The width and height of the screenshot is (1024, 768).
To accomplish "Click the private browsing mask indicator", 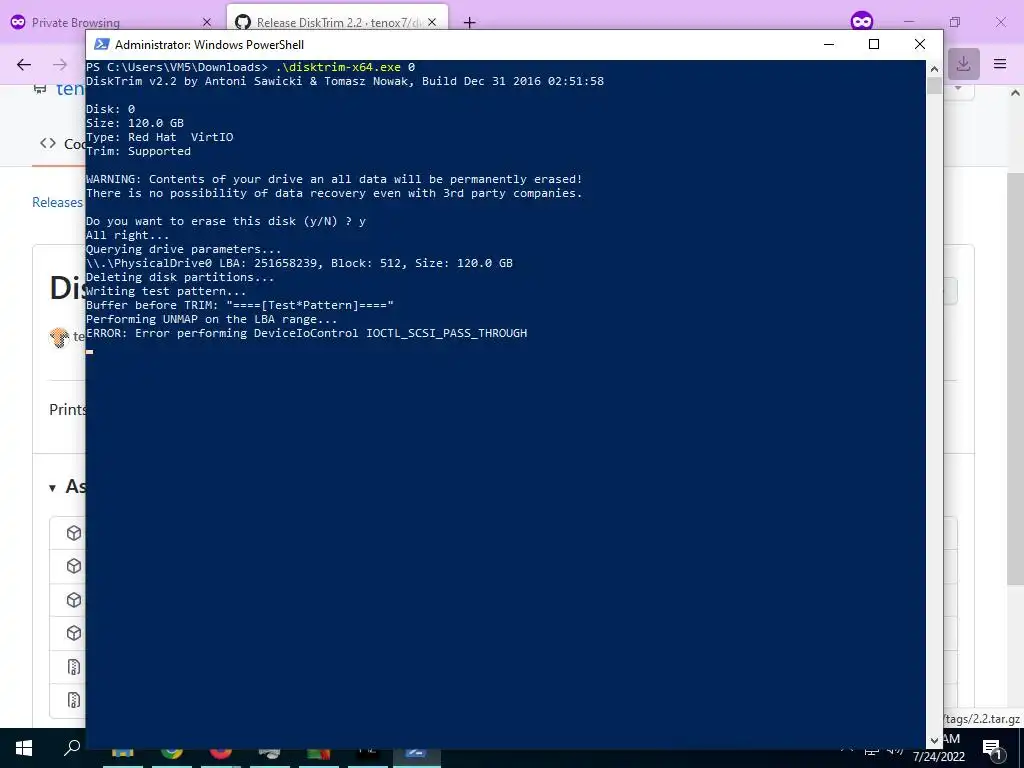I will point(862,22).
